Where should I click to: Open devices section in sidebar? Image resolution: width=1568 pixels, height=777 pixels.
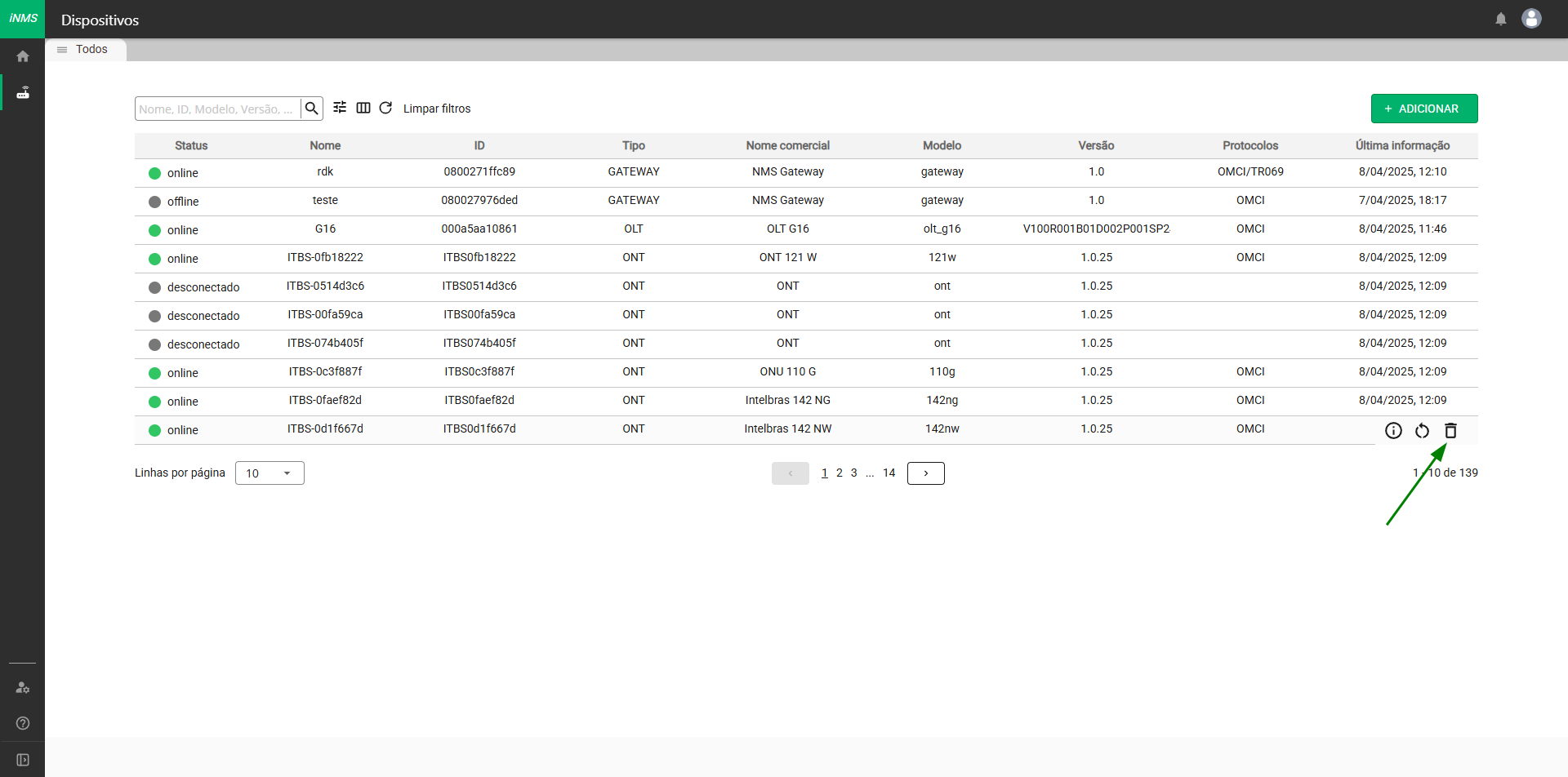(23, 92)
